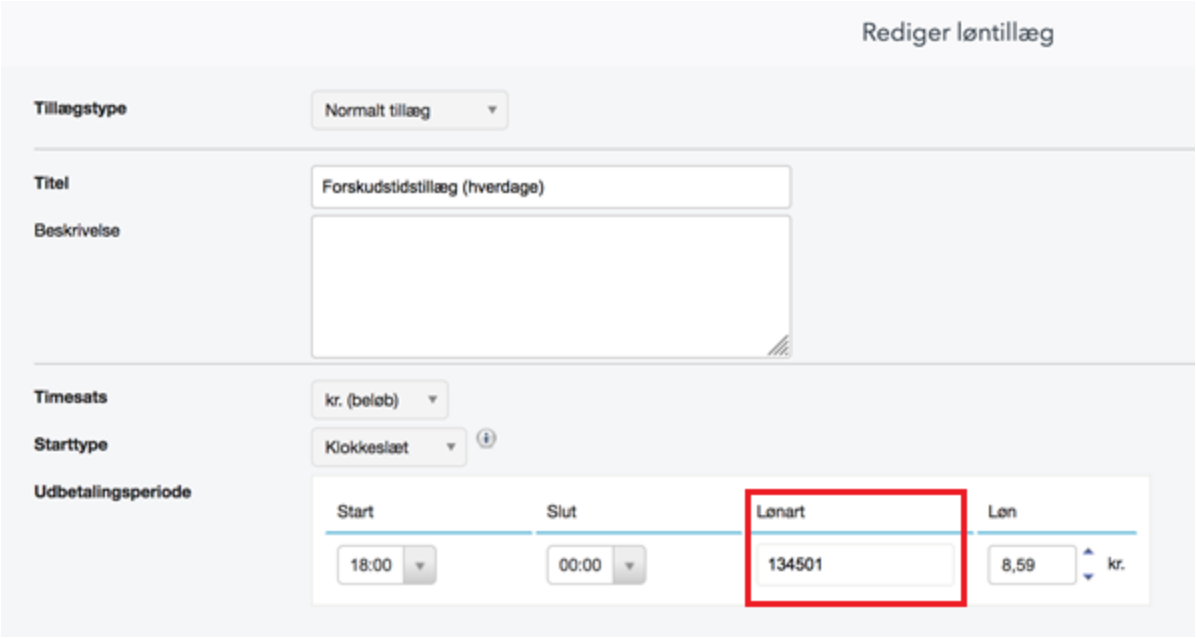Viewport: 1196px width, 638px height.
Task: Open the Tillægstype dropdown
Action: point(410,111)
